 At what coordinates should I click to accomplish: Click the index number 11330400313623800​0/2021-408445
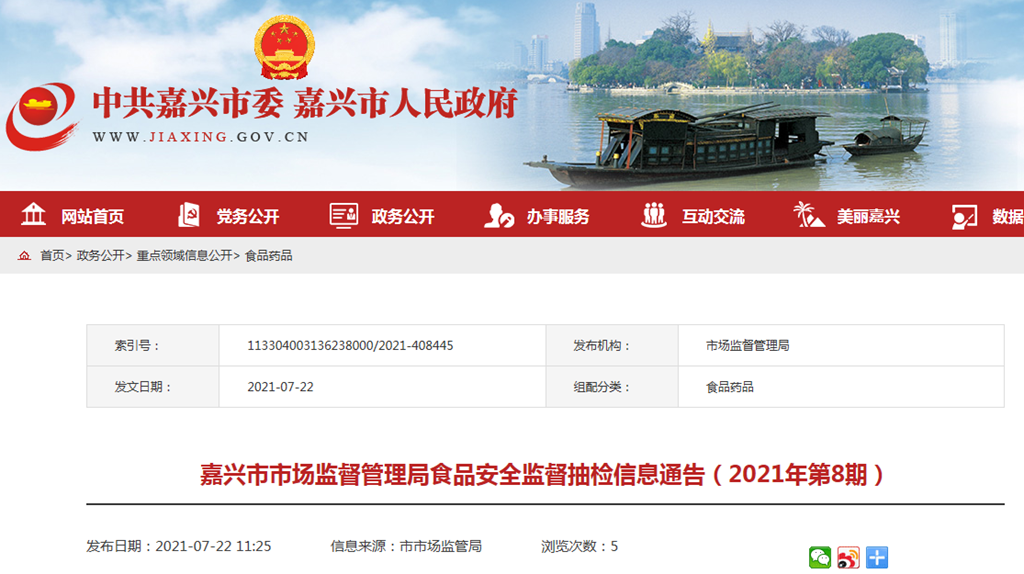pos(350,345)
